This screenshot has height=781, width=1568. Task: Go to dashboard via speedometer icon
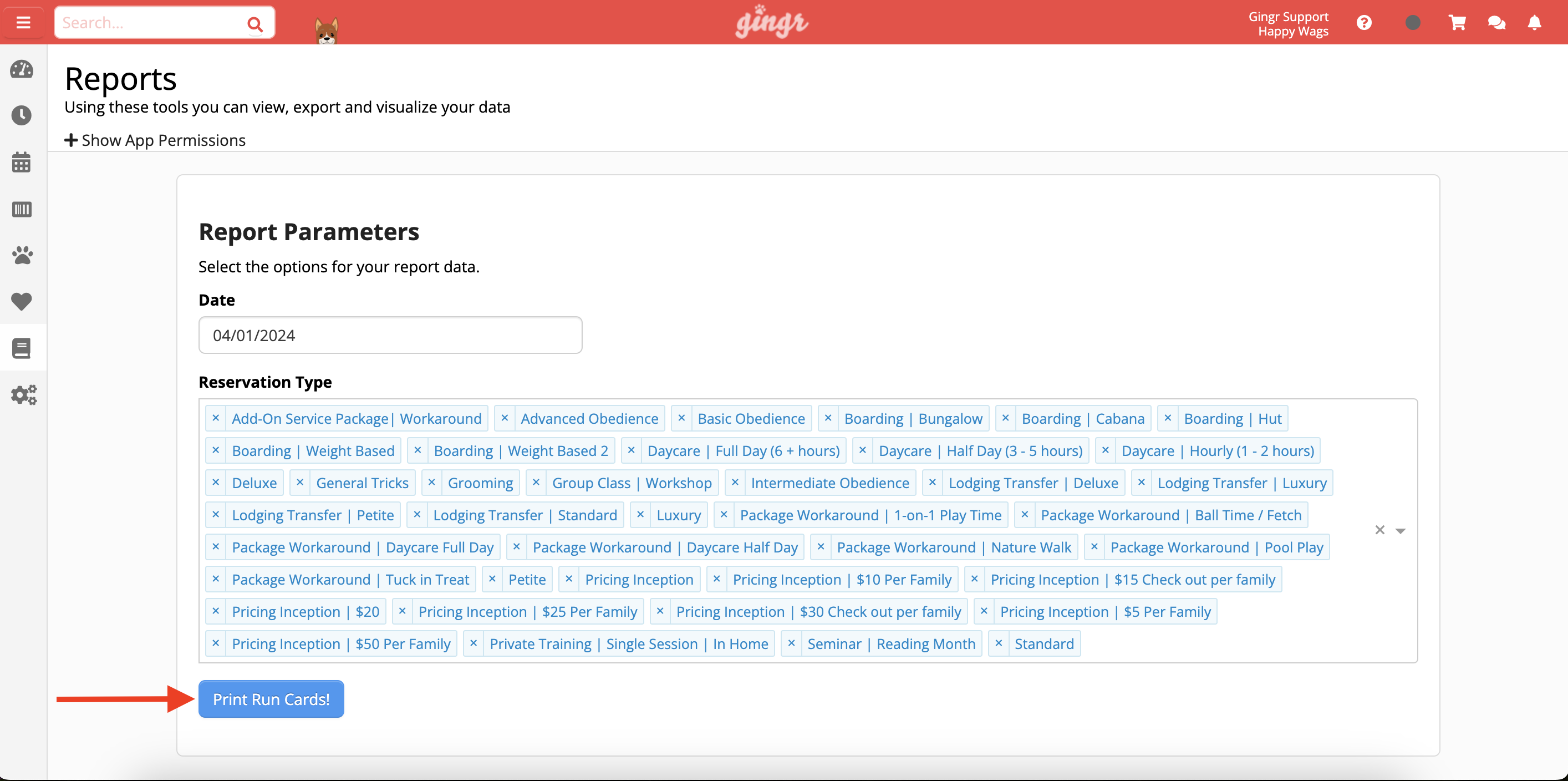pyautogui.click(x=22, y=69)
